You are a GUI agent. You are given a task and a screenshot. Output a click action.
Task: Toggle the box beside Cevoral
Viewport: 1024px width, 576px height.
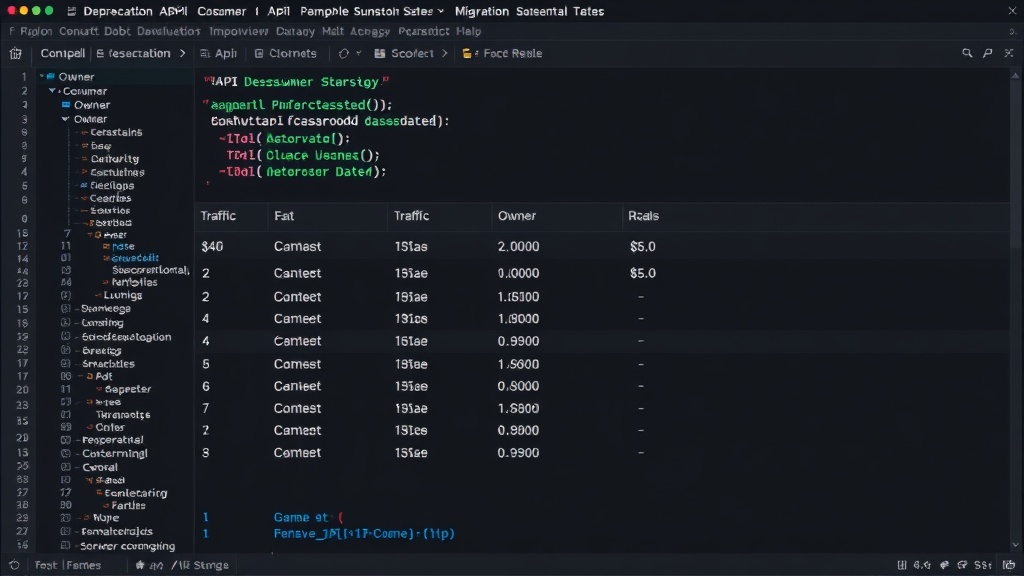click(65, 467)
